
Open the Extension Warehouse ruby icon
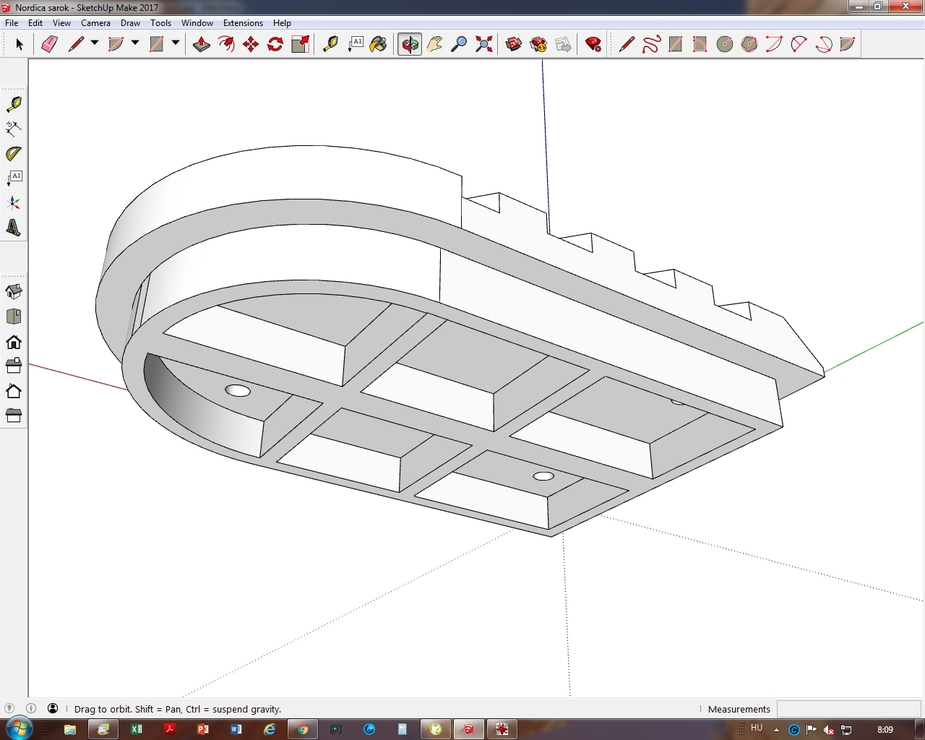tap(593, 44)
